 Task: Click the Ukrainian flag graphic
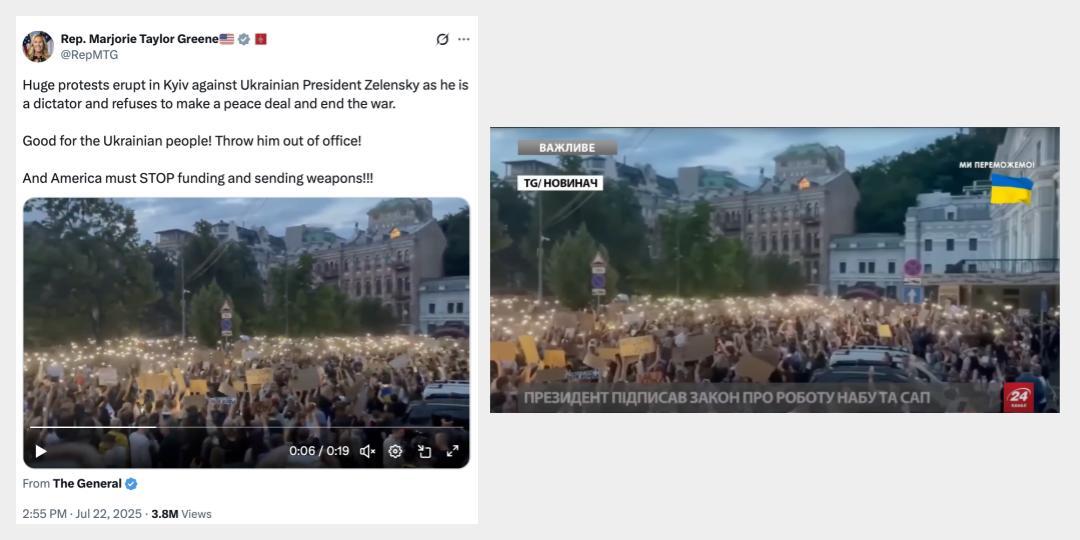click(x=1012, y=189)
